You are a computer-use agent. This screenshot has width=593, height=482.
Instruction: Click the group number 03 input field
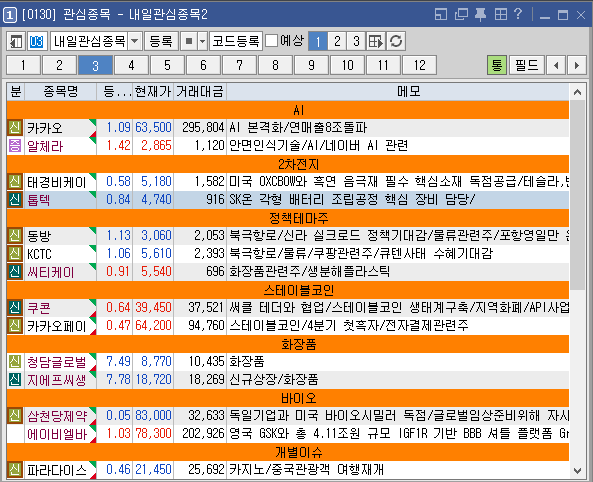click(x=37, y=41)
